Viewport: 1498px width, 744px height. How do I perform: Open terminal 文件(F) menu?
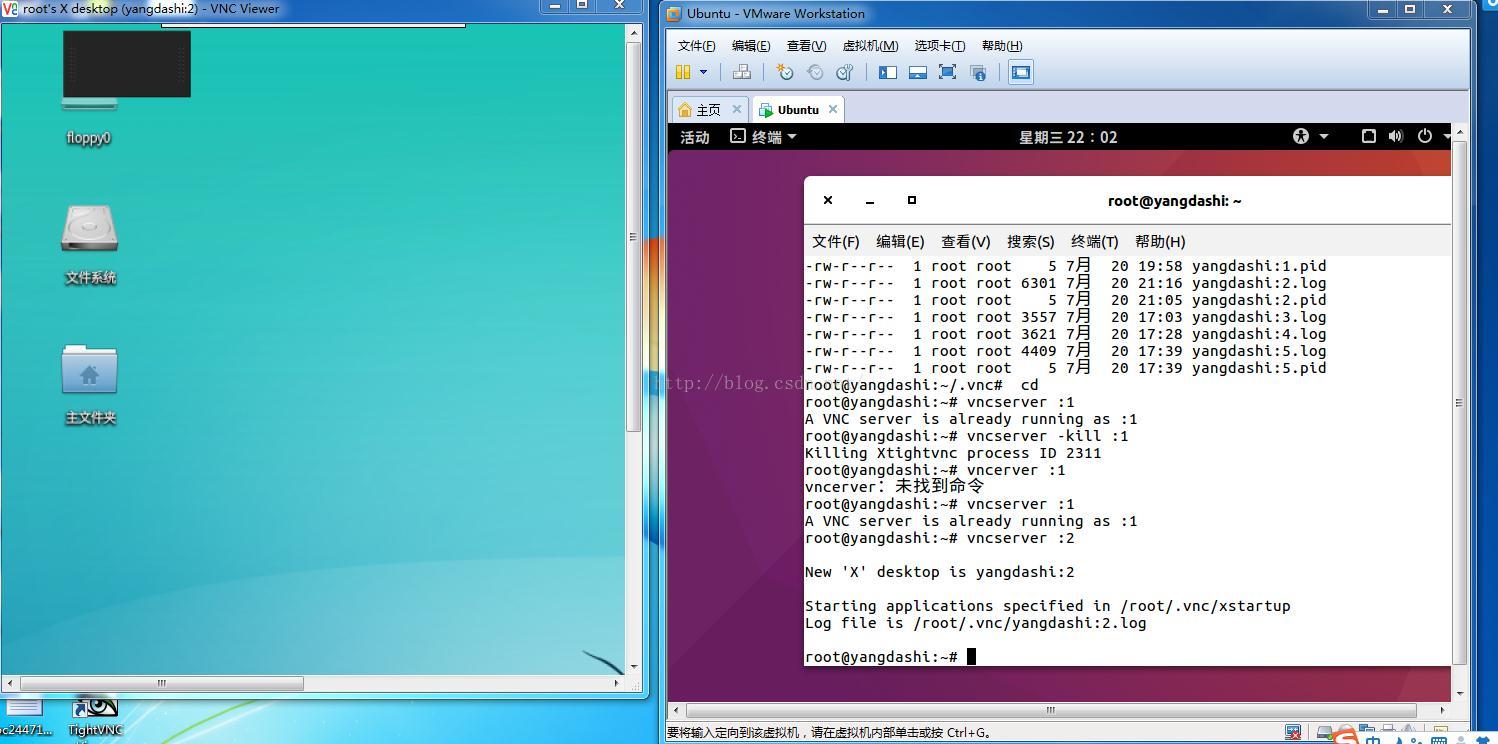835,241
